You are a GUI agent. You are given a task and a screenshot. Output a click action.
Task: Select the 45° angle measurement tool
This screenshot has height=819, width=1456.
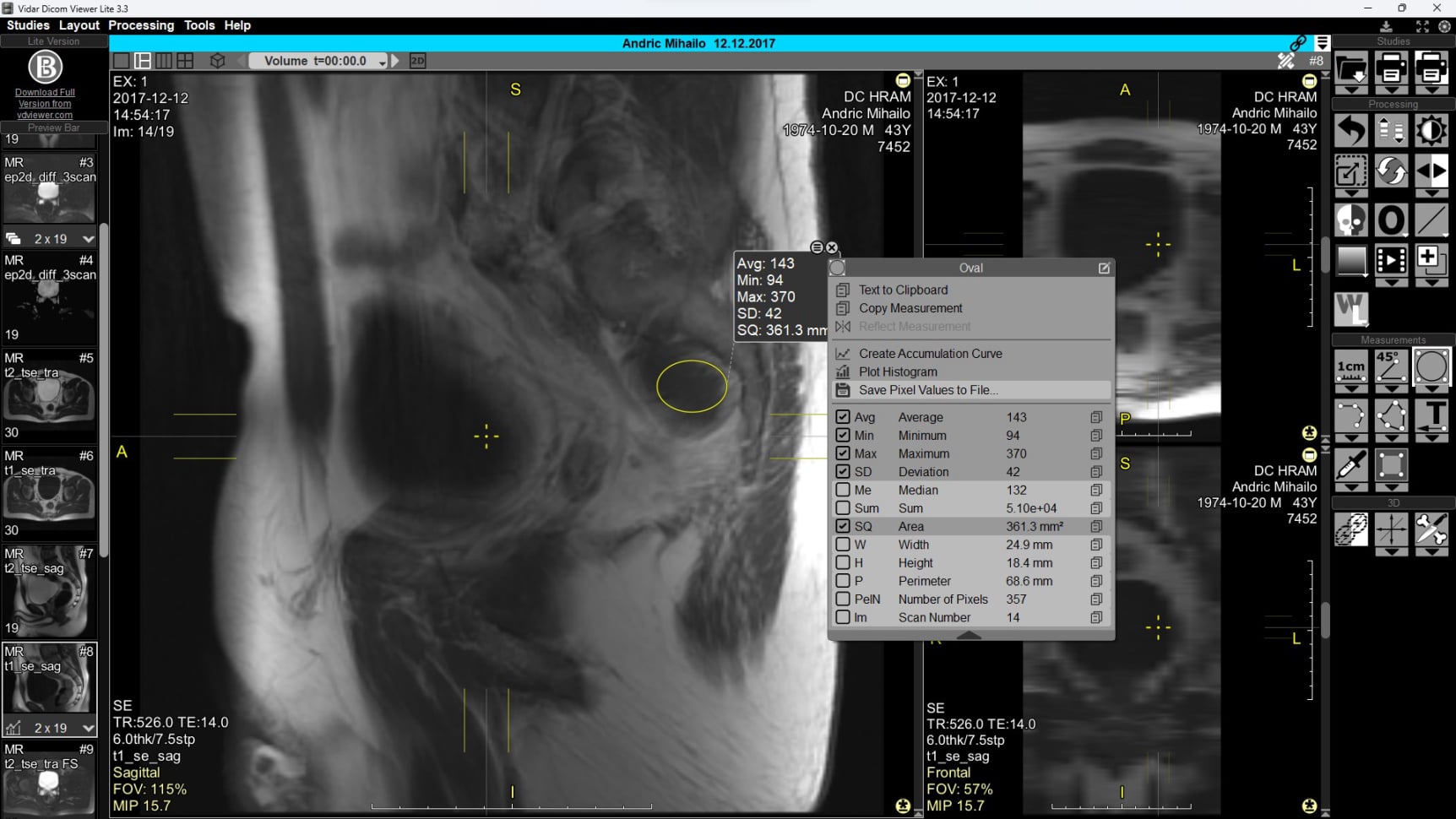tap(1390, 366)
